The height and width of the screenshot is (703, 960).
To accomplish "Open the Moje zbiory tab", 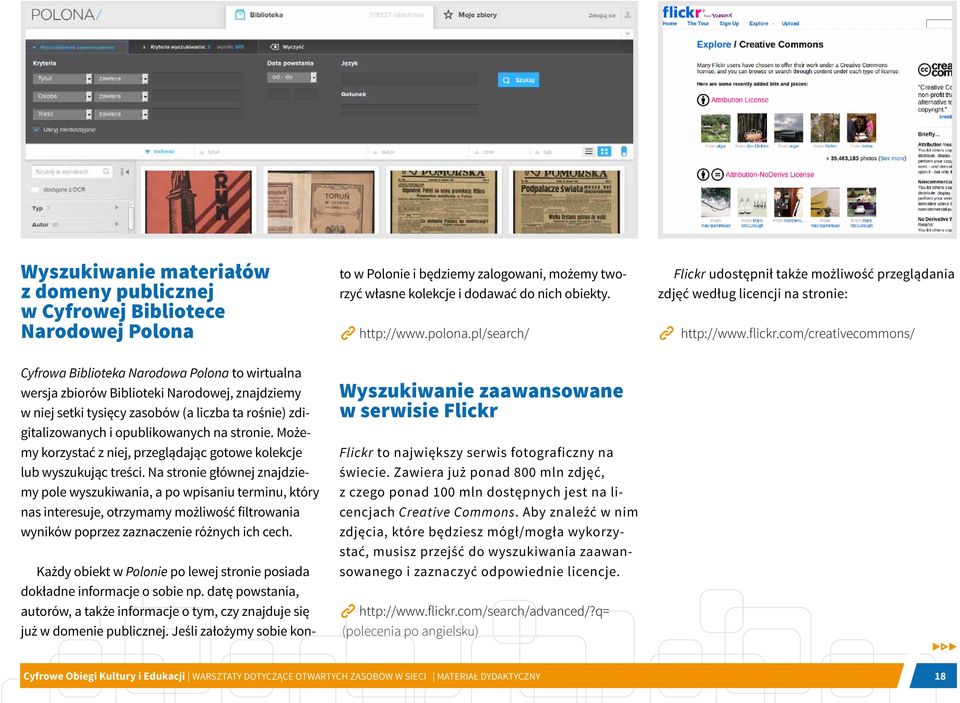I will point(470,14).
